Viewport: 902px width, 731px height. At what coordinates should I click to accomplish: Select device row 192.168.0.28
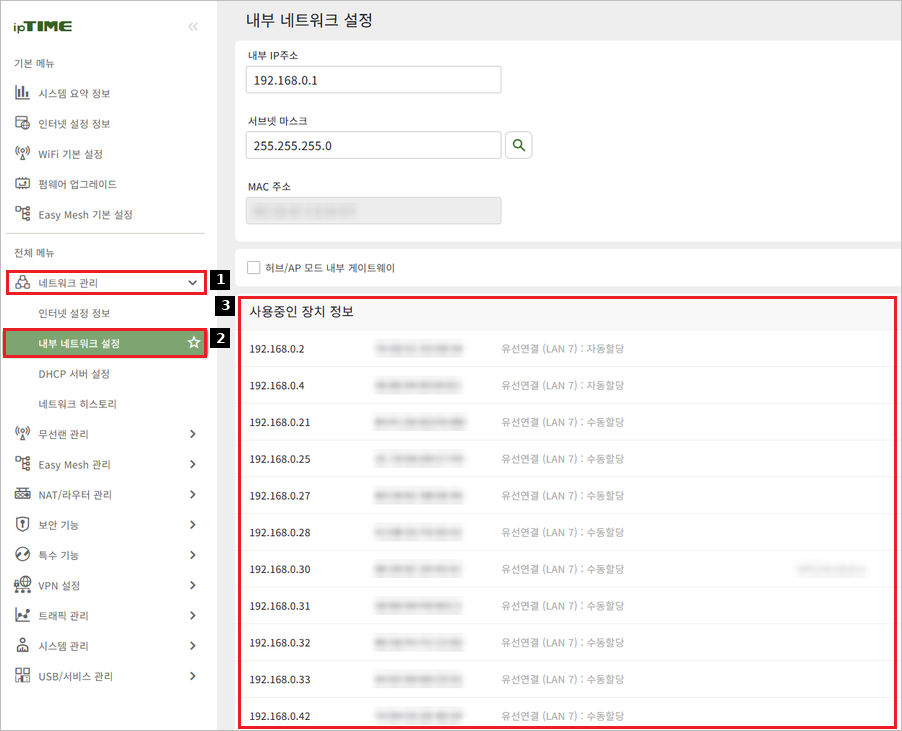click(567, 533)
